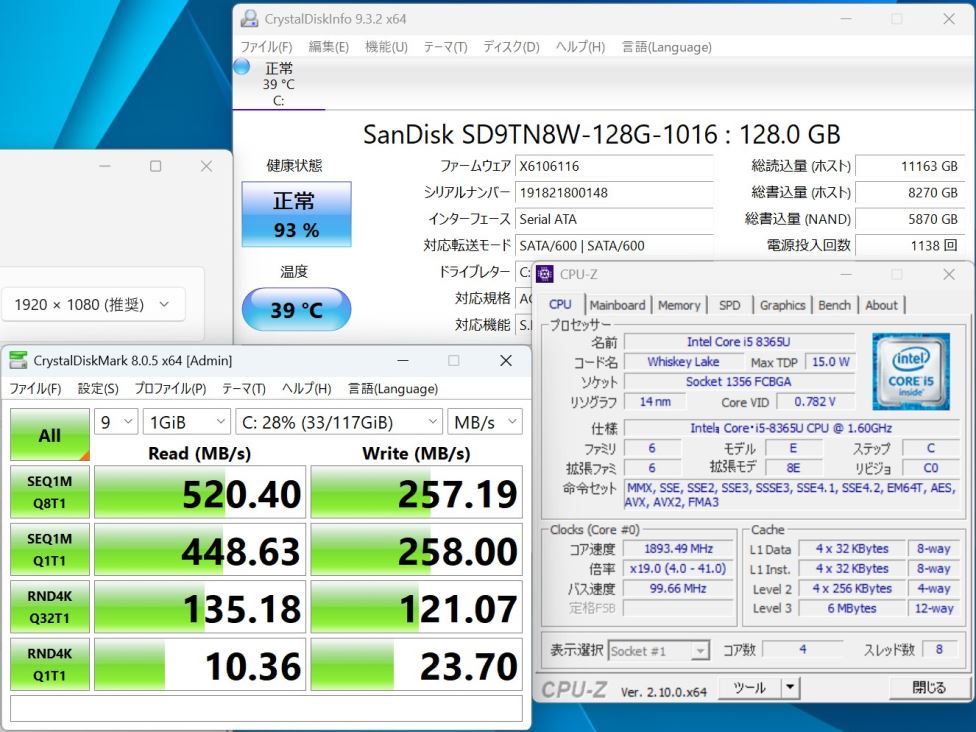
Task: Open 言語(Language) menu in CrystalDiskInfo
Action: (x=667, y=47)
